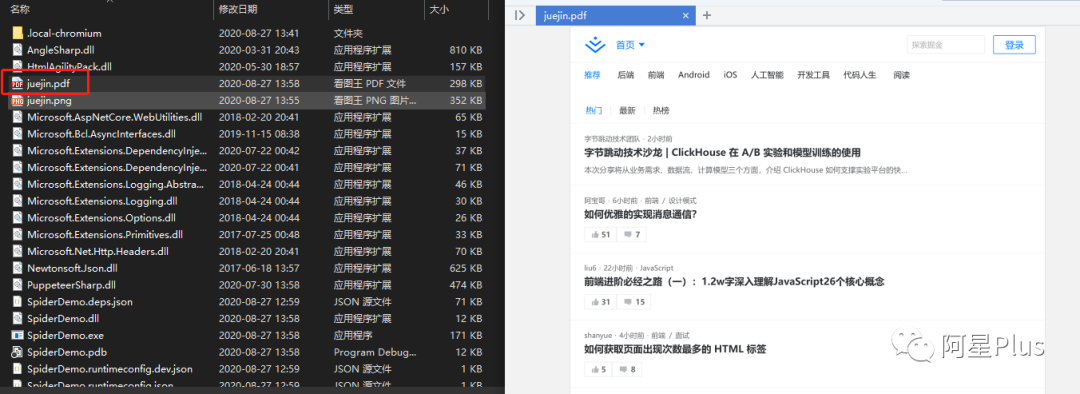Open 如何优雅的实现消息通信 article

[x=641, y=214]
